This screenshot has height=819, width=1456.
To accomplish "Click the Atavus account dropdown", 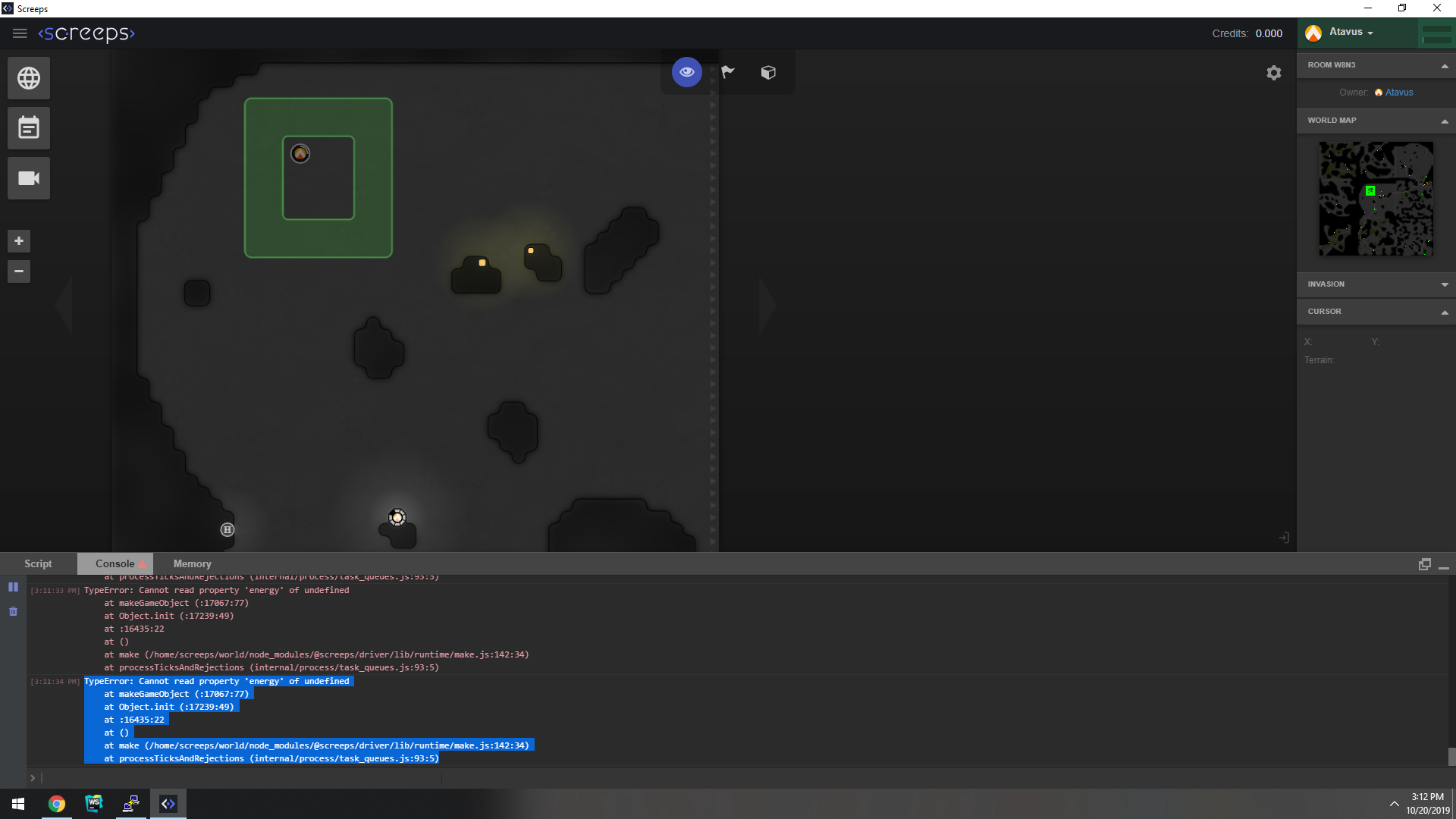I will [1350, 31].
